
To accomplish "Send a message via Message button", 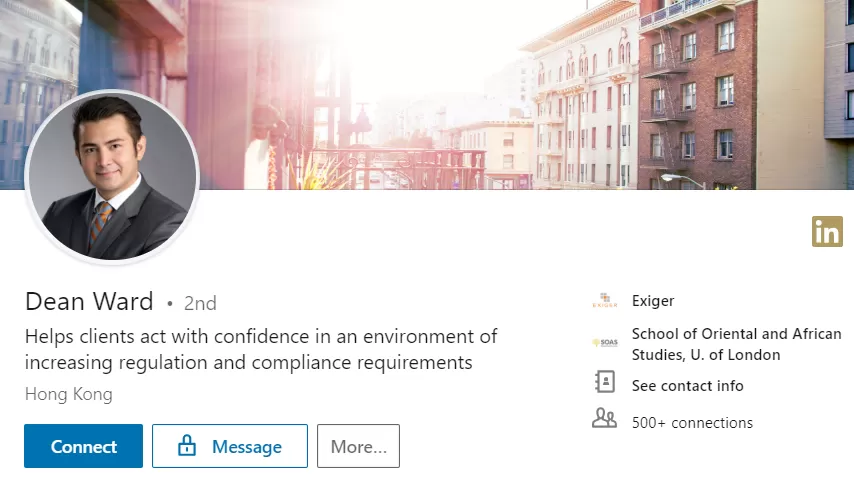I will pyautogui.click(x=230, y=446).
